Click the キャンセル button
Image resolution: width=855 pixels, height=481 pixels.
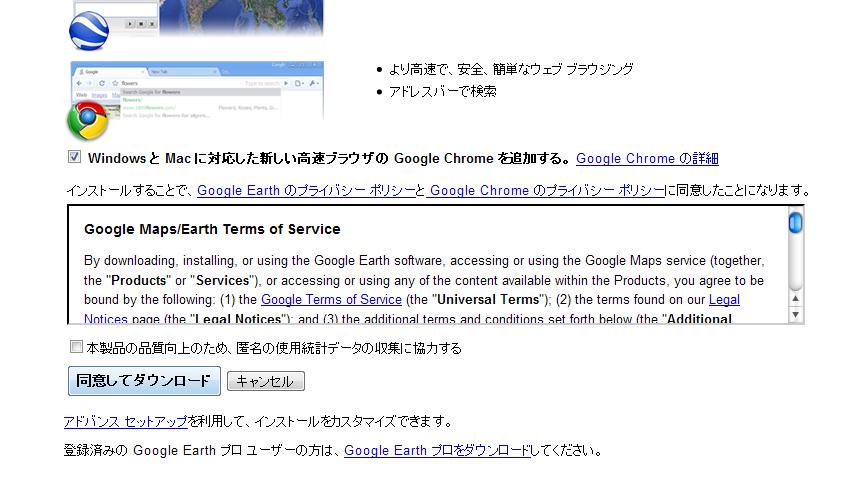266,381
